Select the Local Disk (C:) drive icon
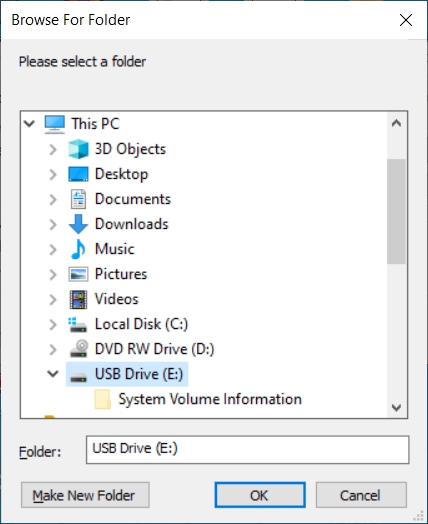 click(x=78, y=324)
